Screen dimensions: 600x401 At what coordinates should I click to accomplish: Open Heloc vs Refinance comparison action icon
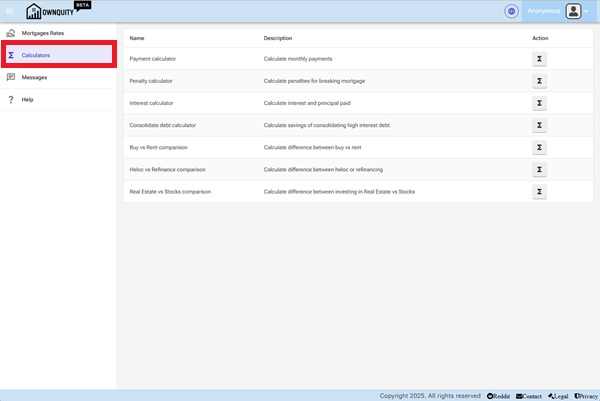539,169
